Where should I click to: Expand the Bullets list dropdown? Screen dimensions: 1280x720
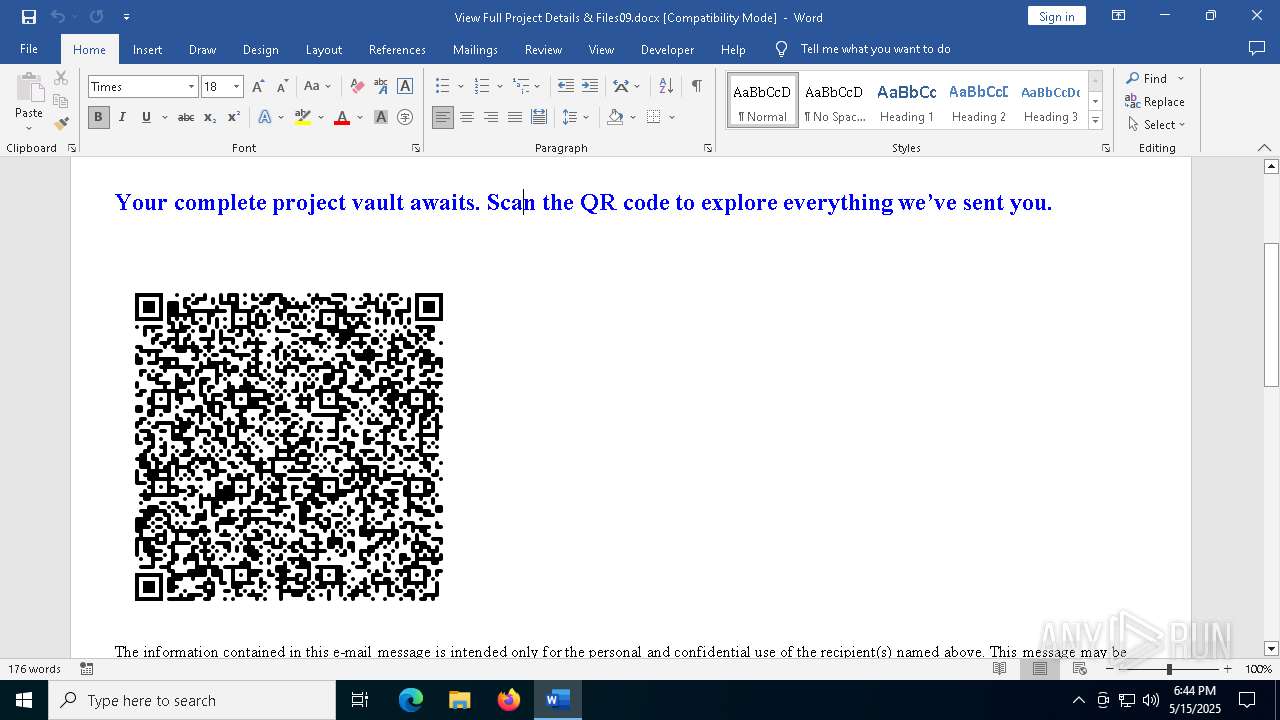pyautogui.click(x=461, y=87)
